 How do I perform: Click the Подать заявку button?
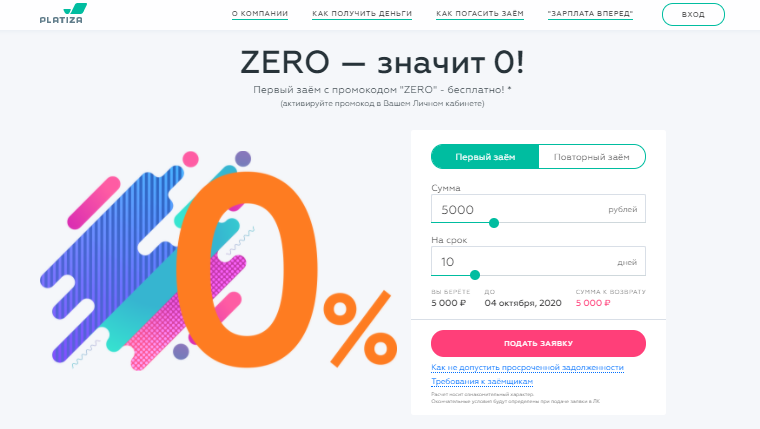538,343
